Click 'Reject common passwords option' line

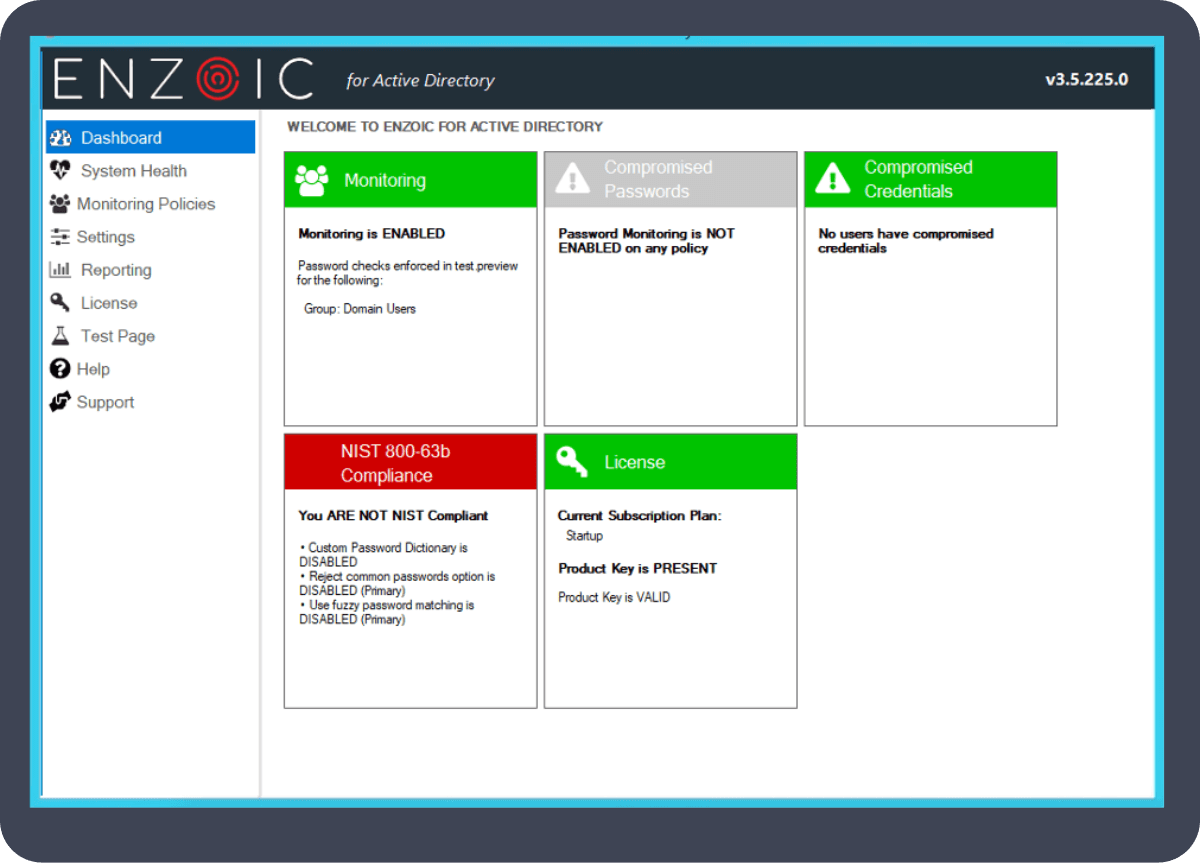397,584
